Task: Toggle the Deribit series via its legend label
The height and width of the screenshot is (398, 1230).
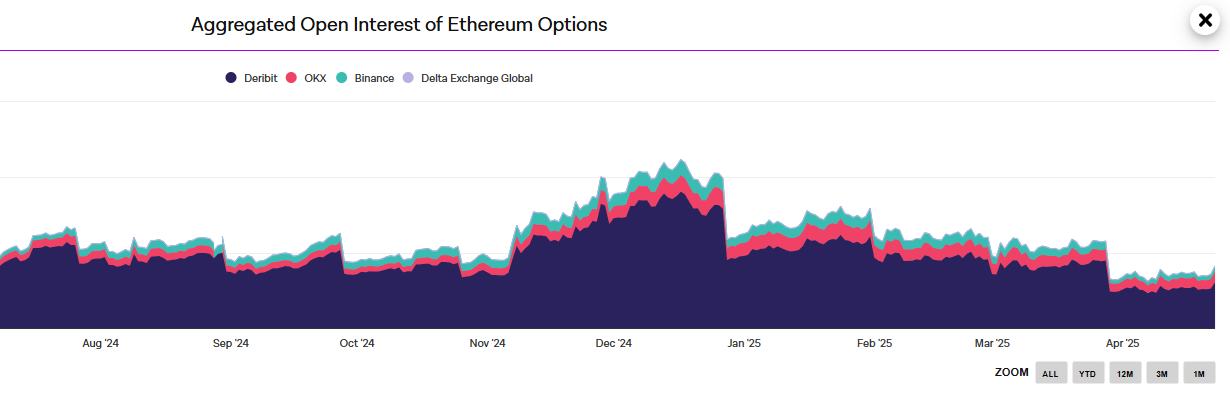Action: [260, 78]
